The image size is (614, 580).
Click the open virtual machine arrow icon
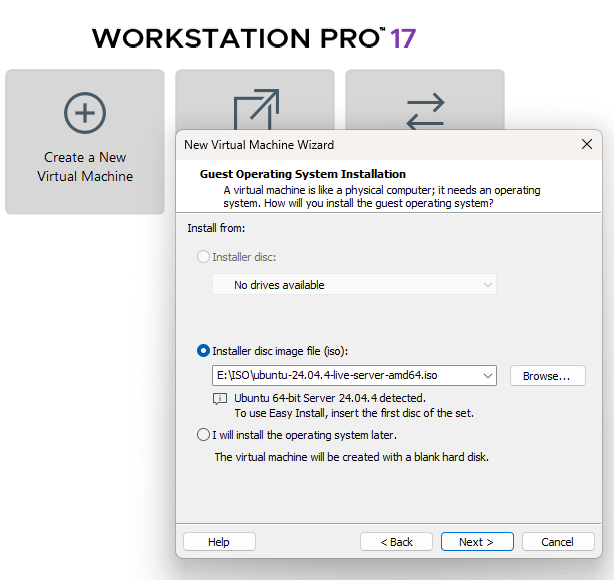click(256, 109)
